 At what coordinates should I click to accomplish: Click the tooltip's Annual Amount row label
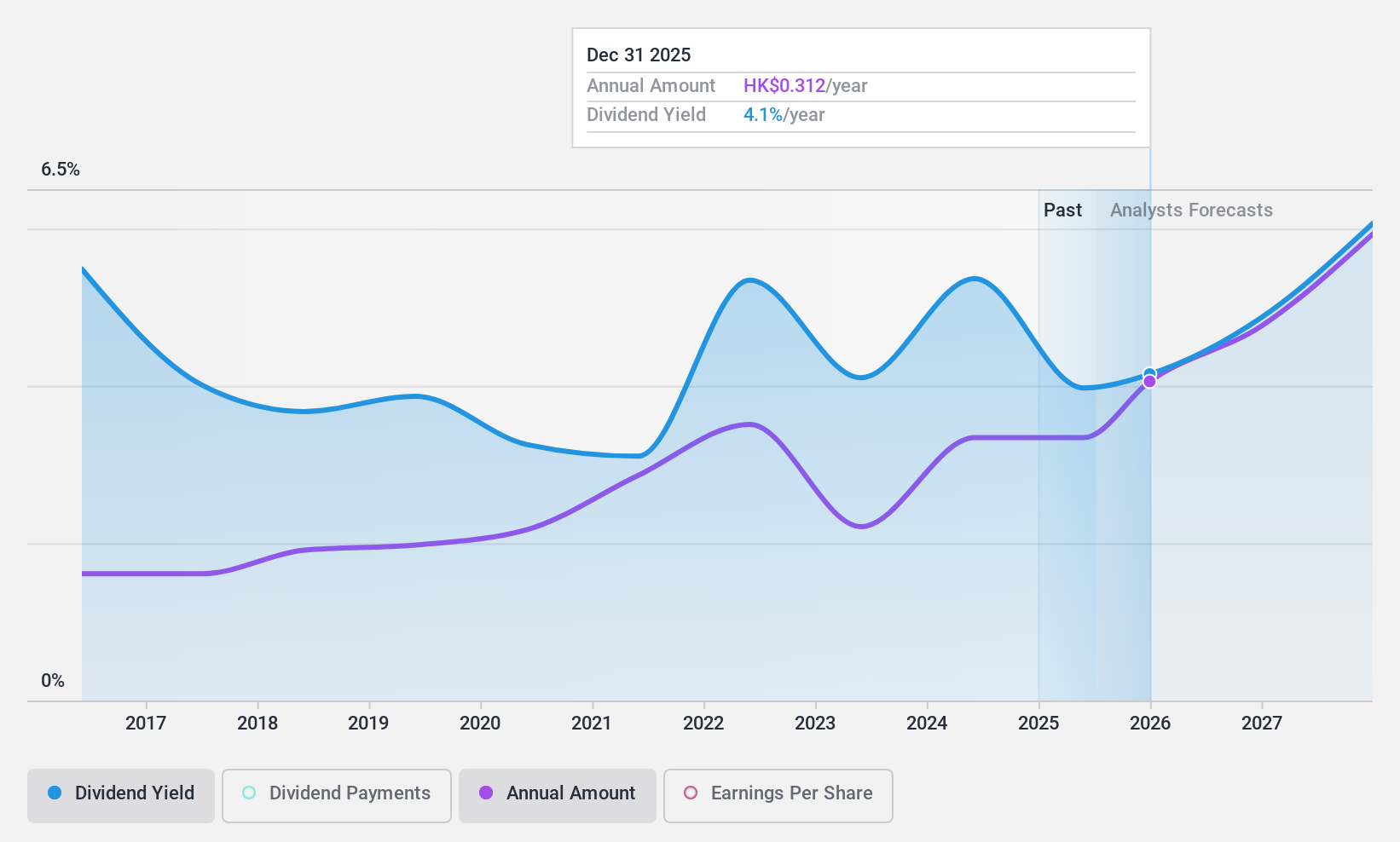pyautogui.click(x=651, y=86)
